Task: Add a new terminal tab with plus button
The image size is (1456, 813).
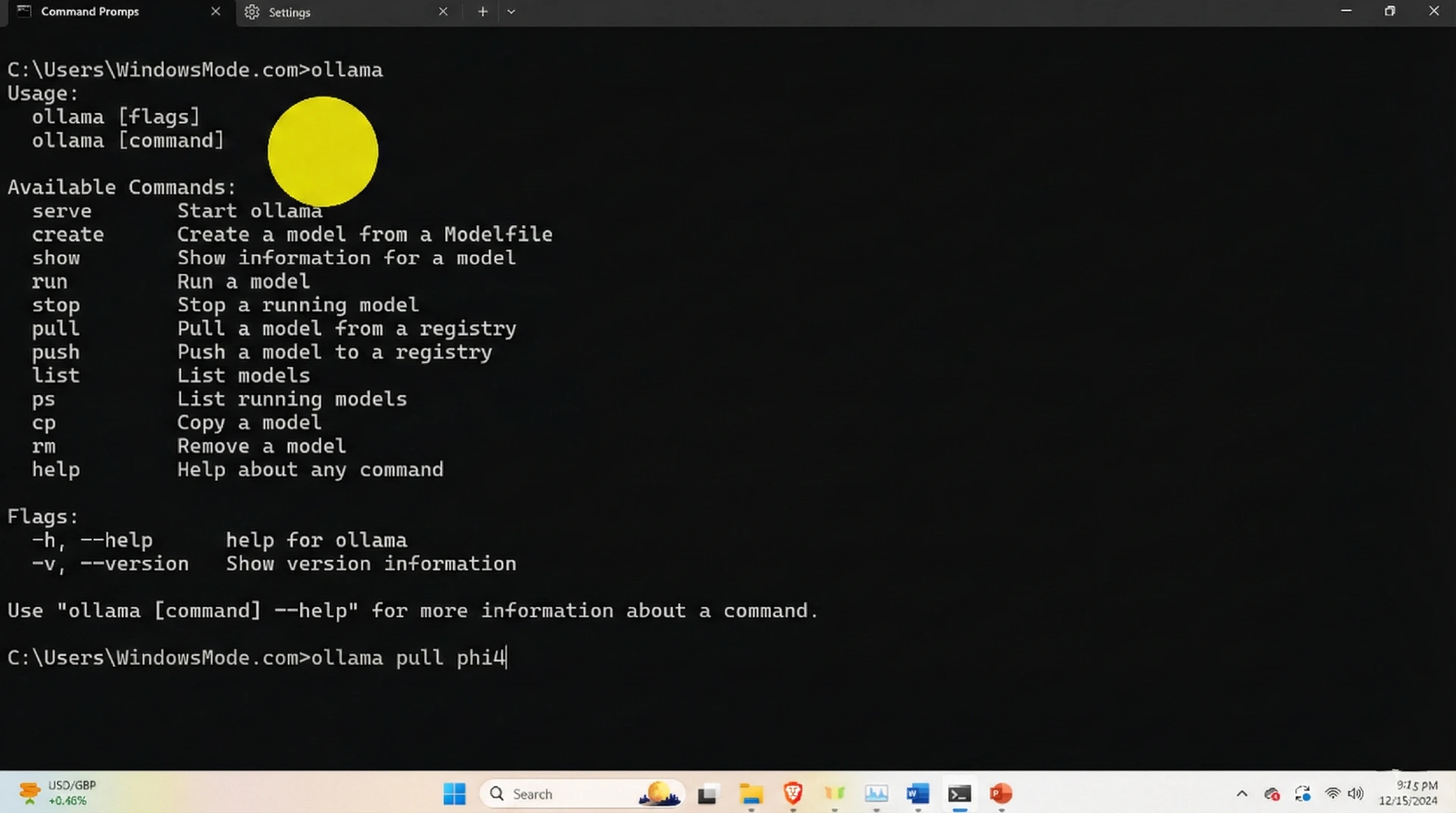Action: (482, 12)
